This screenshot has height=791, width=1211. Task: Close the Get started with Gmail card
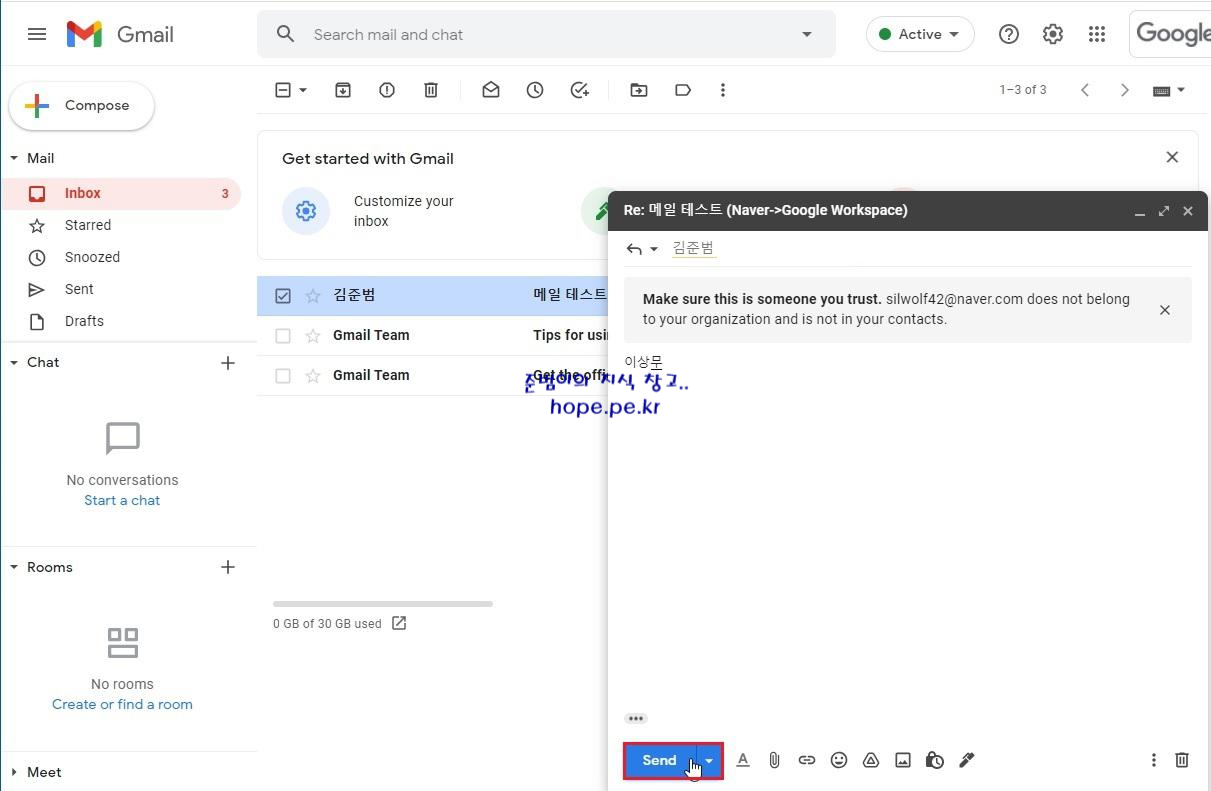(1172, 157)
